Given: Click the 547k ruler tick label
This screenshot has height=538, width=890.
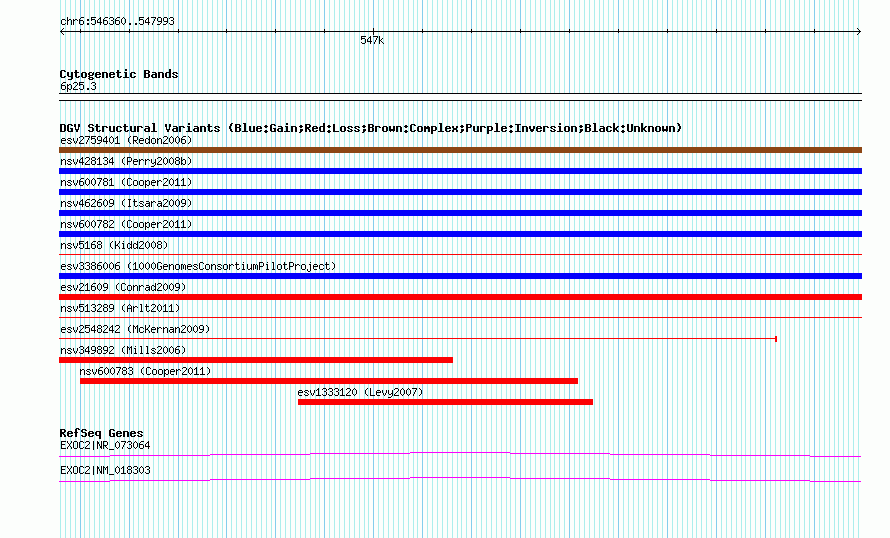Looking at the screenshot, I should [x=372, y=40].
